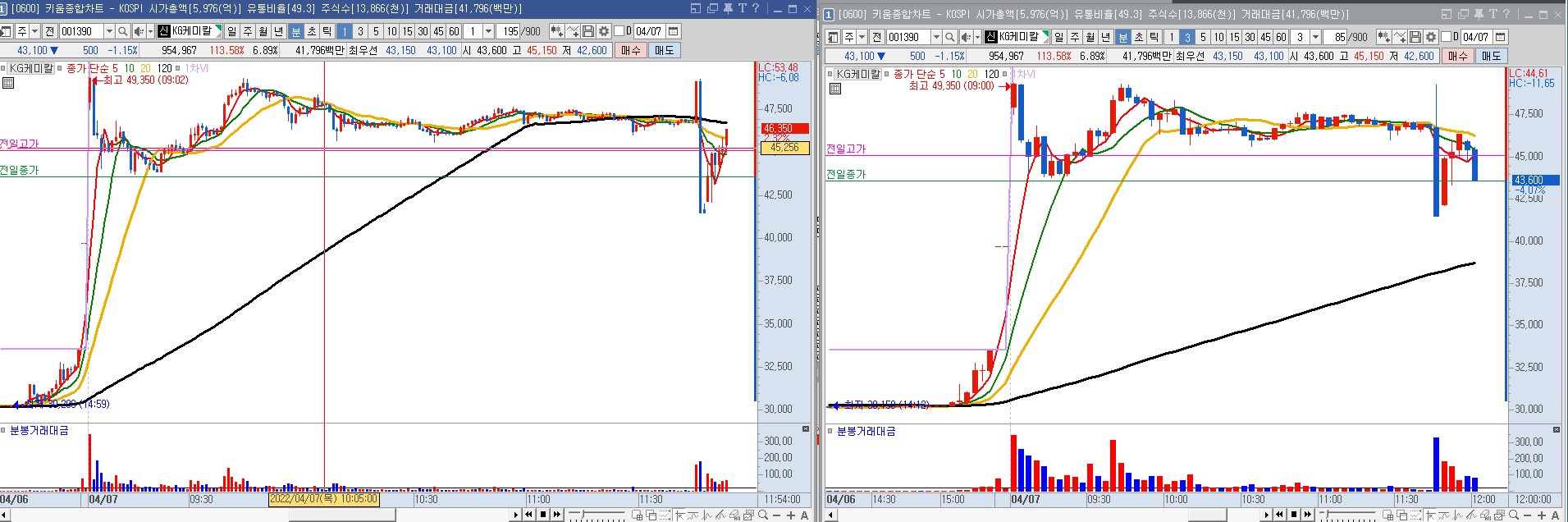Expand stock code 001390 dropdown in right chart
Screen dimensions: 1568x522
(936, 37)
